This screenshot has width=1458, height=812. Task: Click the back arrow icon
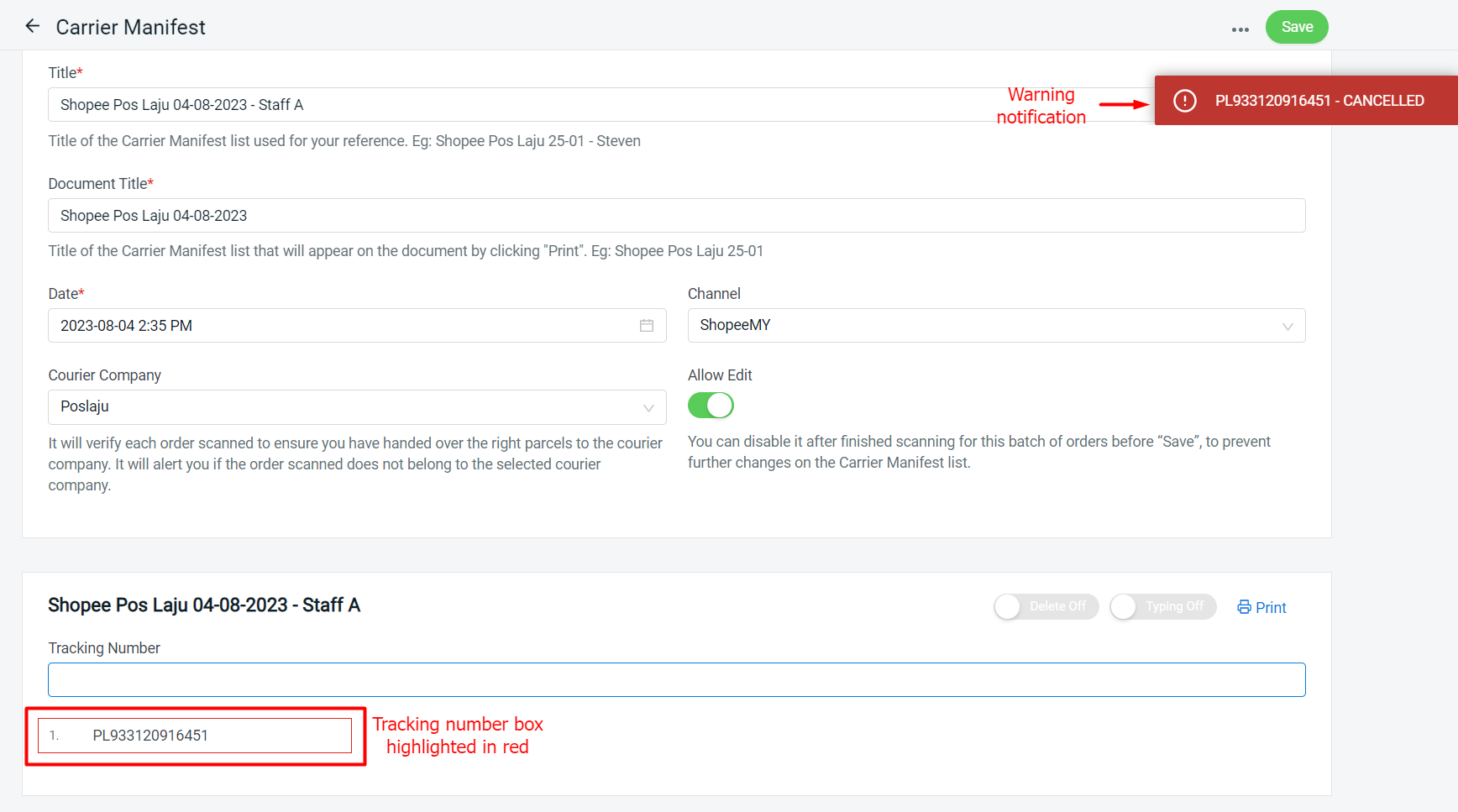[x=33, y=26]
